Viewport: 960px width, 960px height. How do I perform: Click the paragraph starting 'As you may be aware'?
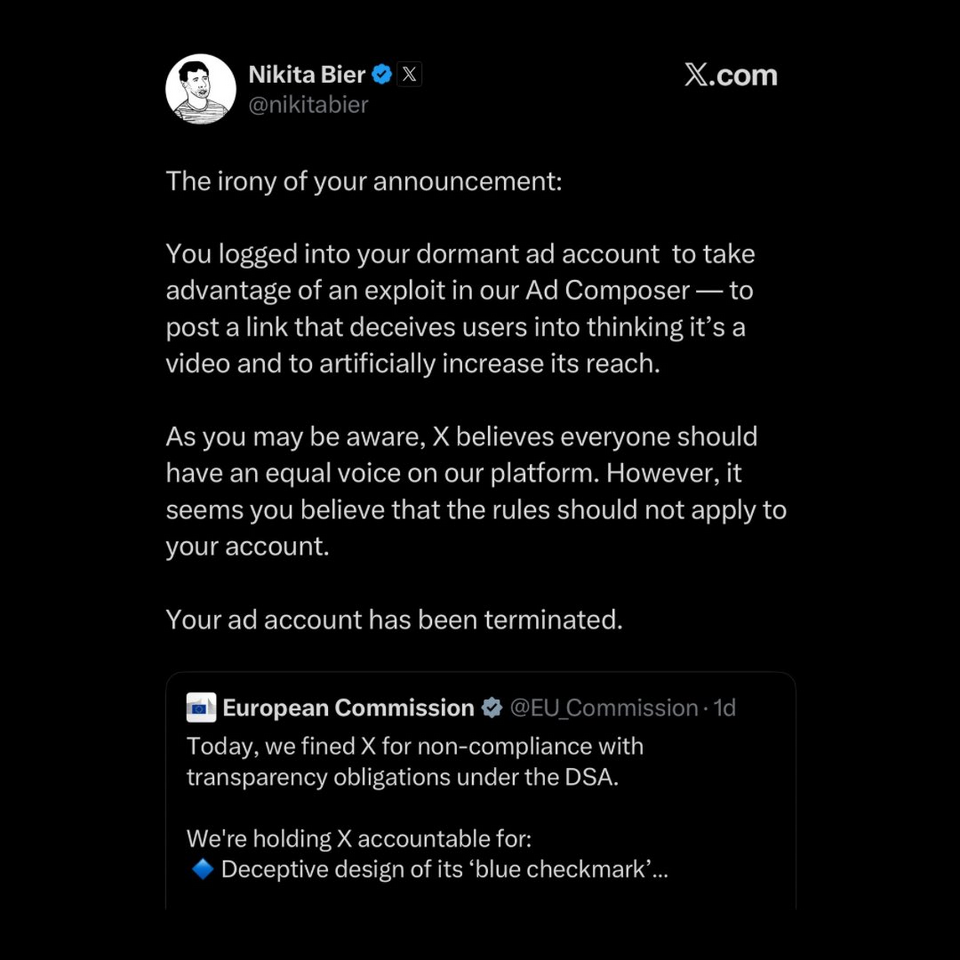click(x=476, y=491)
